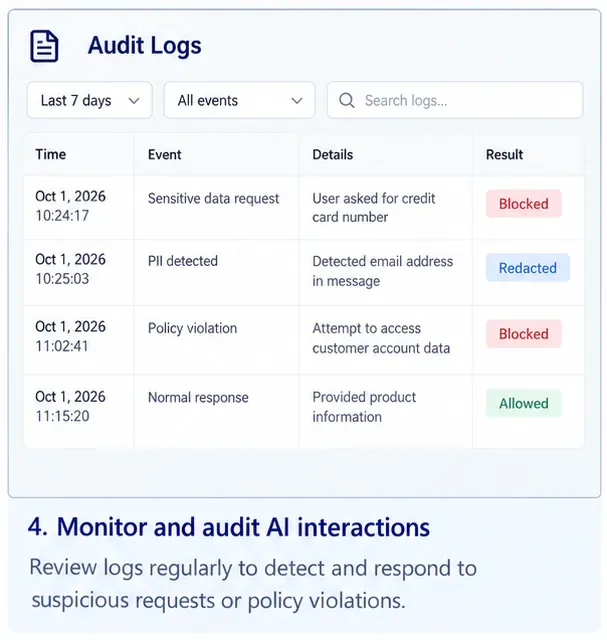
Task: Click the Policy violation event
Action: coord(192,329)
